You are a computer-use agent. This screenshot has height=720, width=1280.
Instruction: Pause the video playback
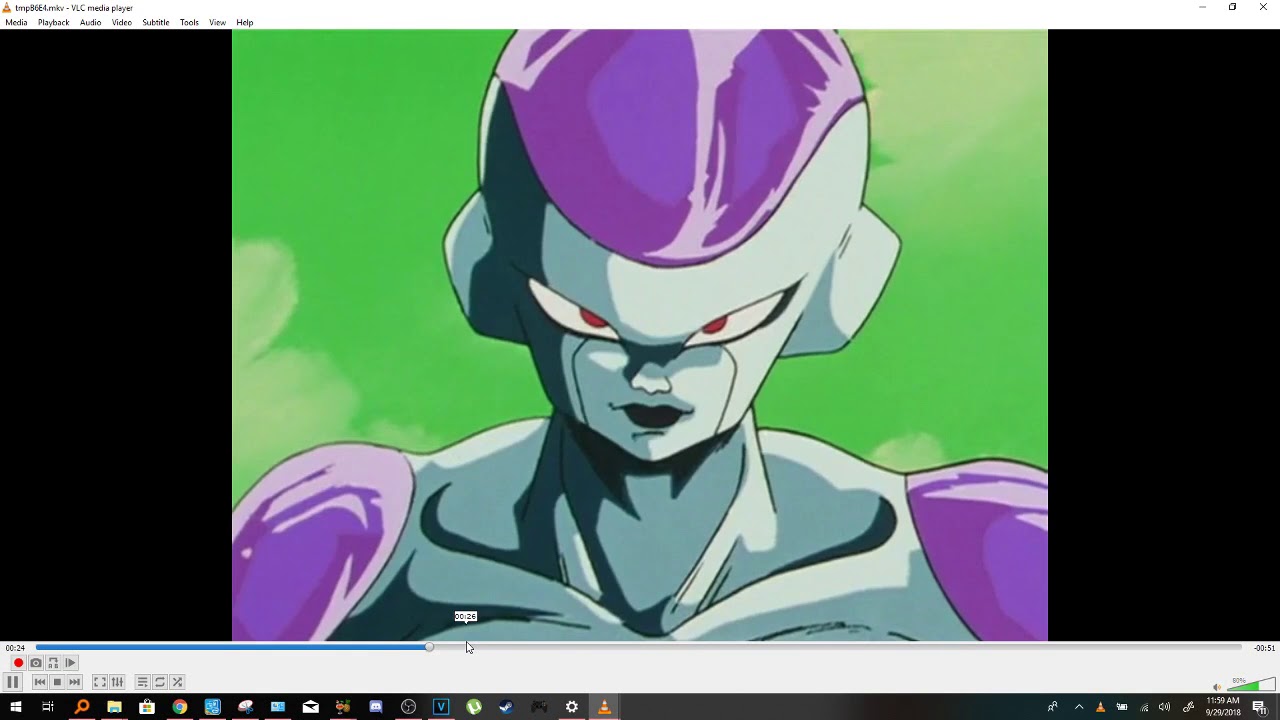click(x=12, y=682)
